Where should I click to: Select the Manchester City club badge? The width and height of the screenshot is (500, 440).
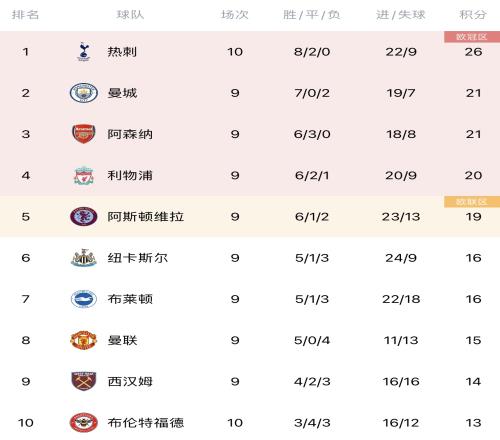click(x=84, y=93)
